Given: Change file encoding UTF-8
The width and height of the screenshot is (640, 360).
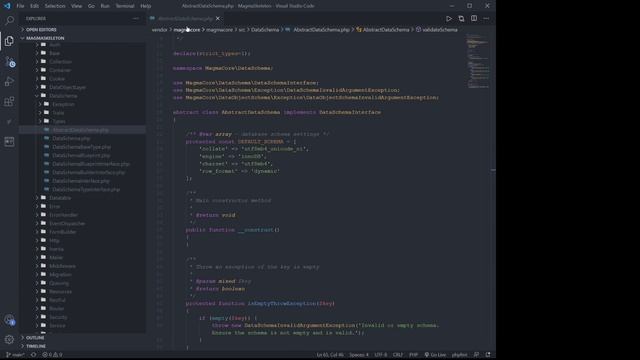Looking at the screenshot, I should pyautogui.click(x=380, y=355).
